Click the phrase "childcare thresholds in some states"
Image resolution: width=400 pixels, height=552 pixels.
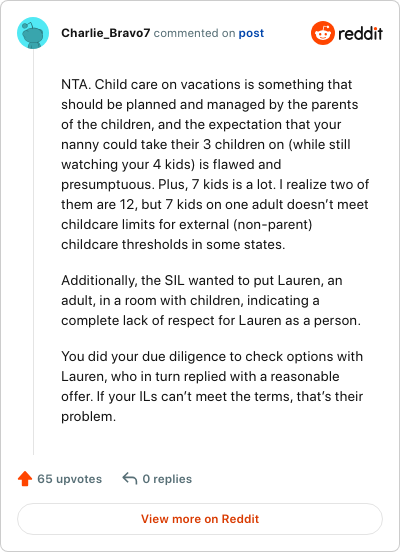pyautogui.click(x=173, y=244)
